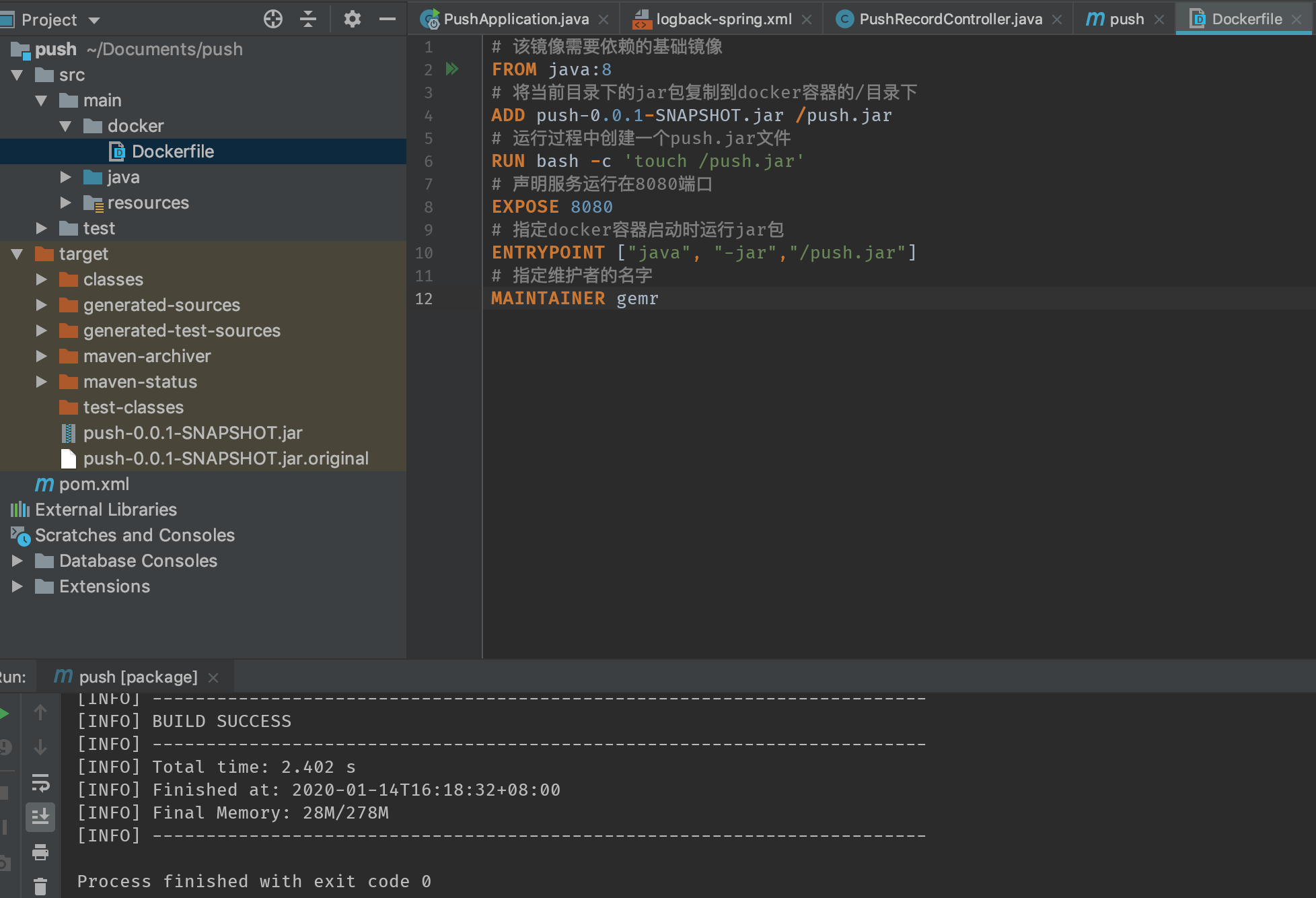Click the trash clear-all icon in Run panel
1316x898 pixels.
(x=40, y=887)
